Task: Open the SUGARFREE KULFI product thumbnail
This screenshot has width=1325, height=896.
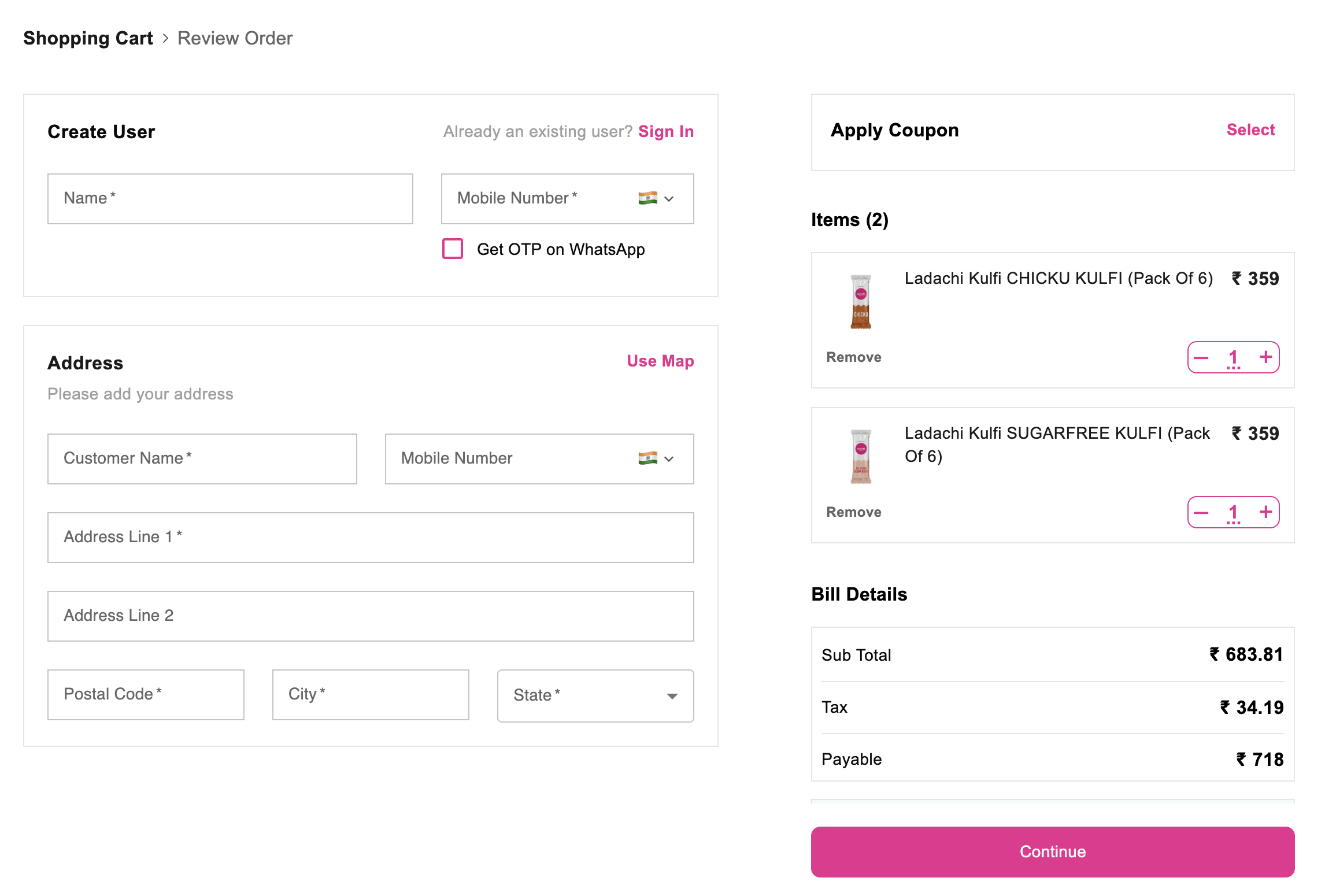Action: click(x=861, y=456)
